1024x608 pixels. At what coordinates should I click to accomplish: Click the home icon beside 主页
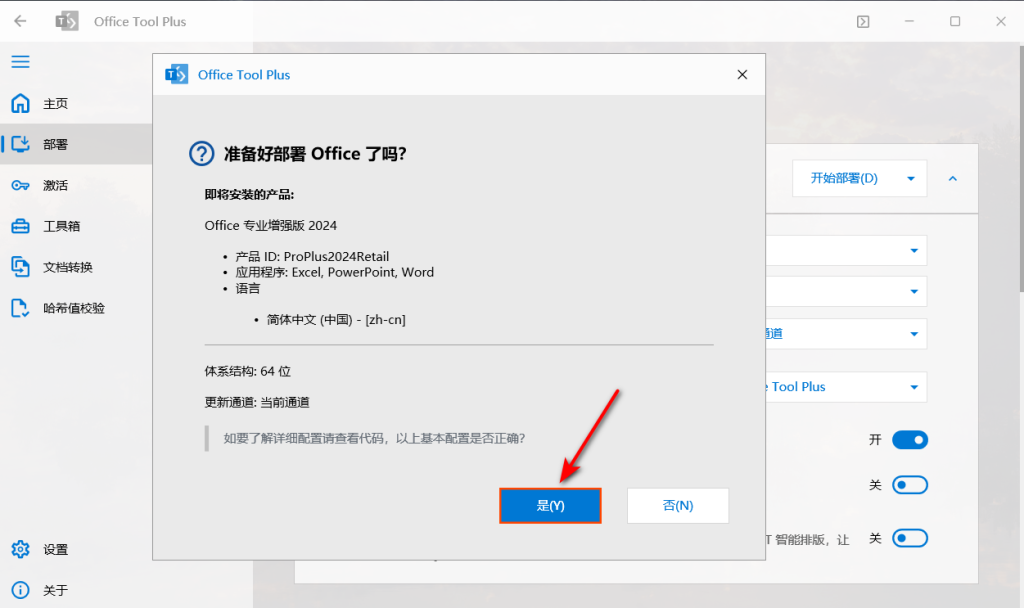[20, 103]
